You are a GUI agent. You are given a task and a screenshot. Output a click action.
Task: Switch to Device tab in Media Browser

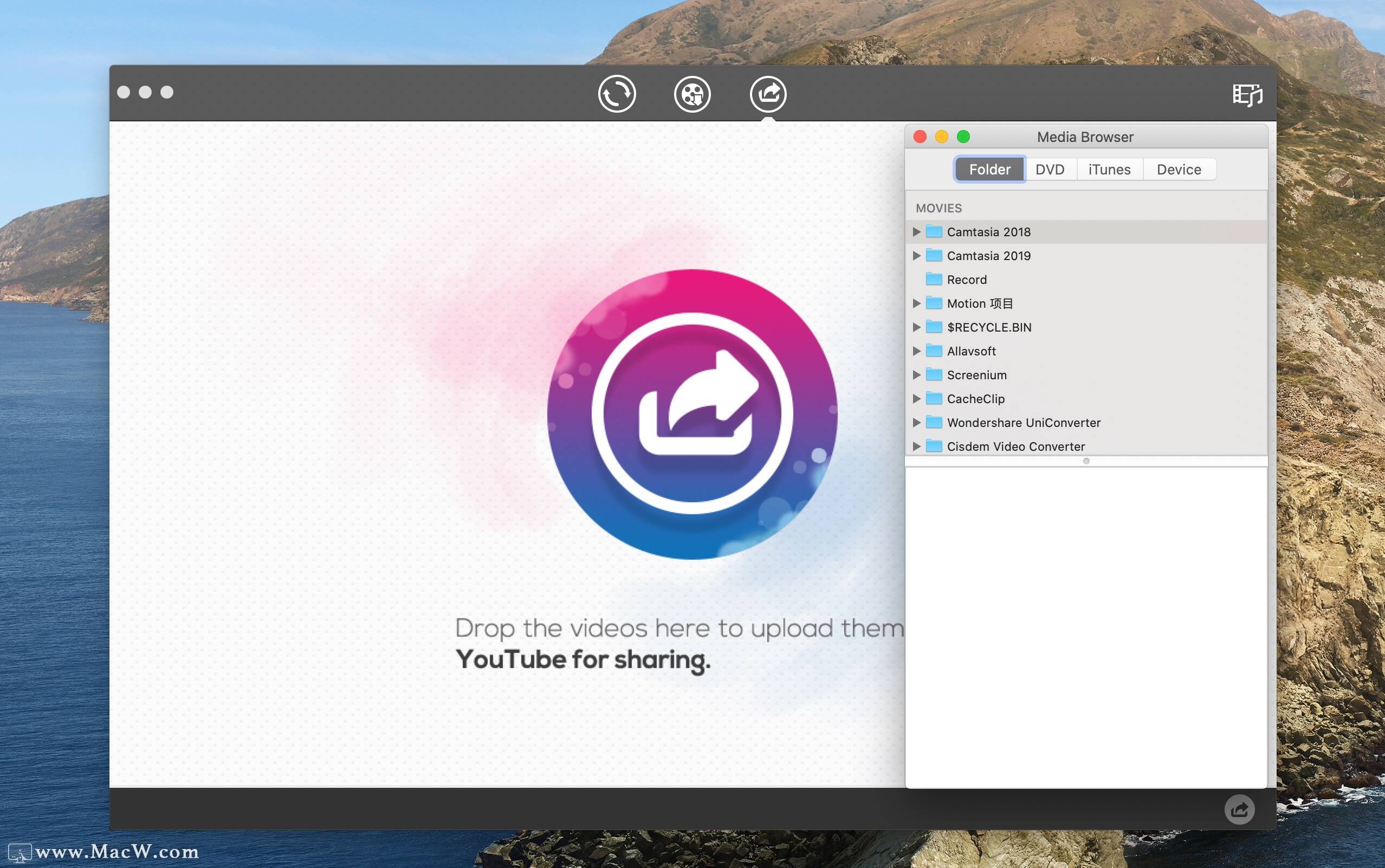(x=1179, y=169)
